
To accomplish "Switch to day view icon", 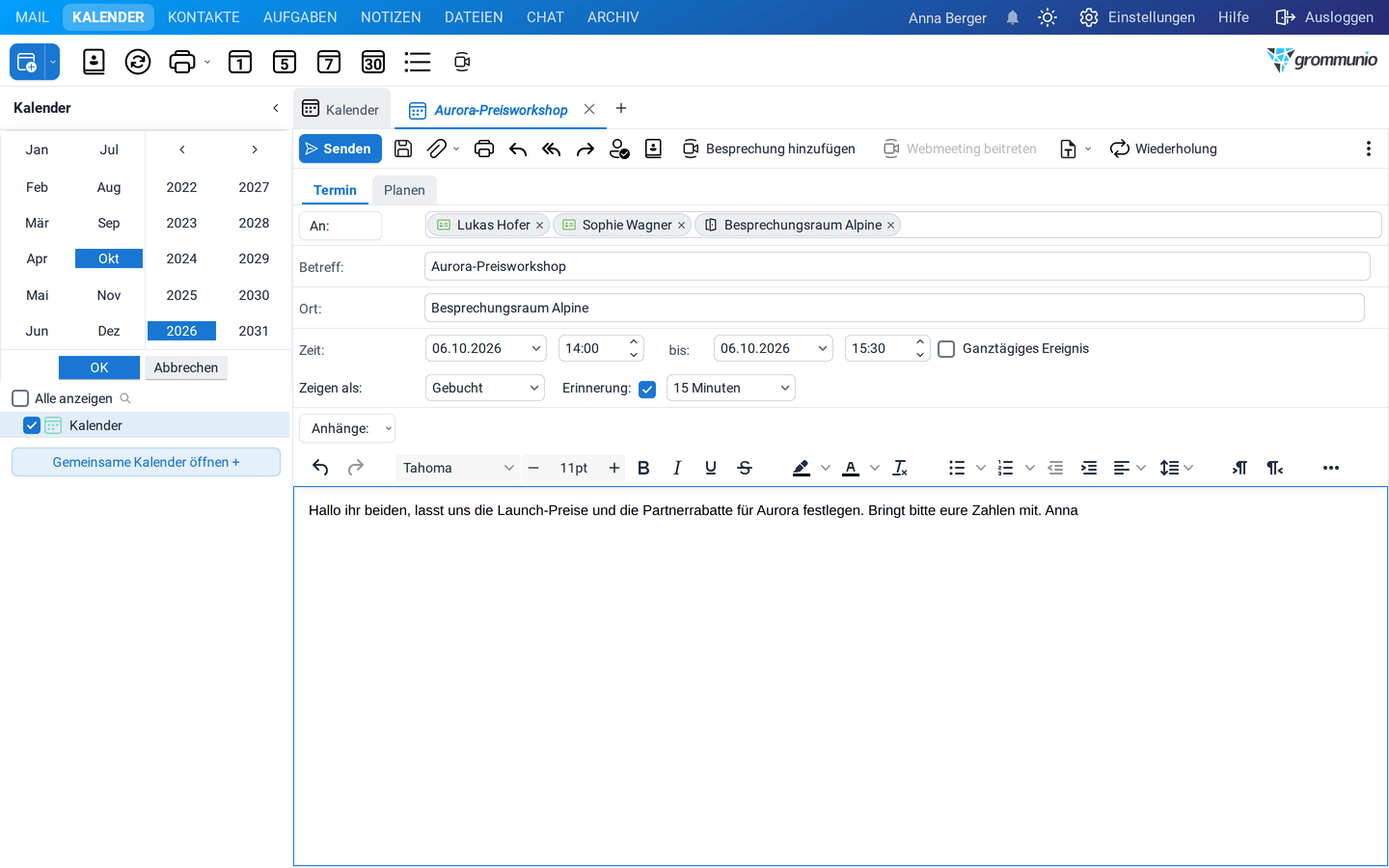I will (240, 62).
